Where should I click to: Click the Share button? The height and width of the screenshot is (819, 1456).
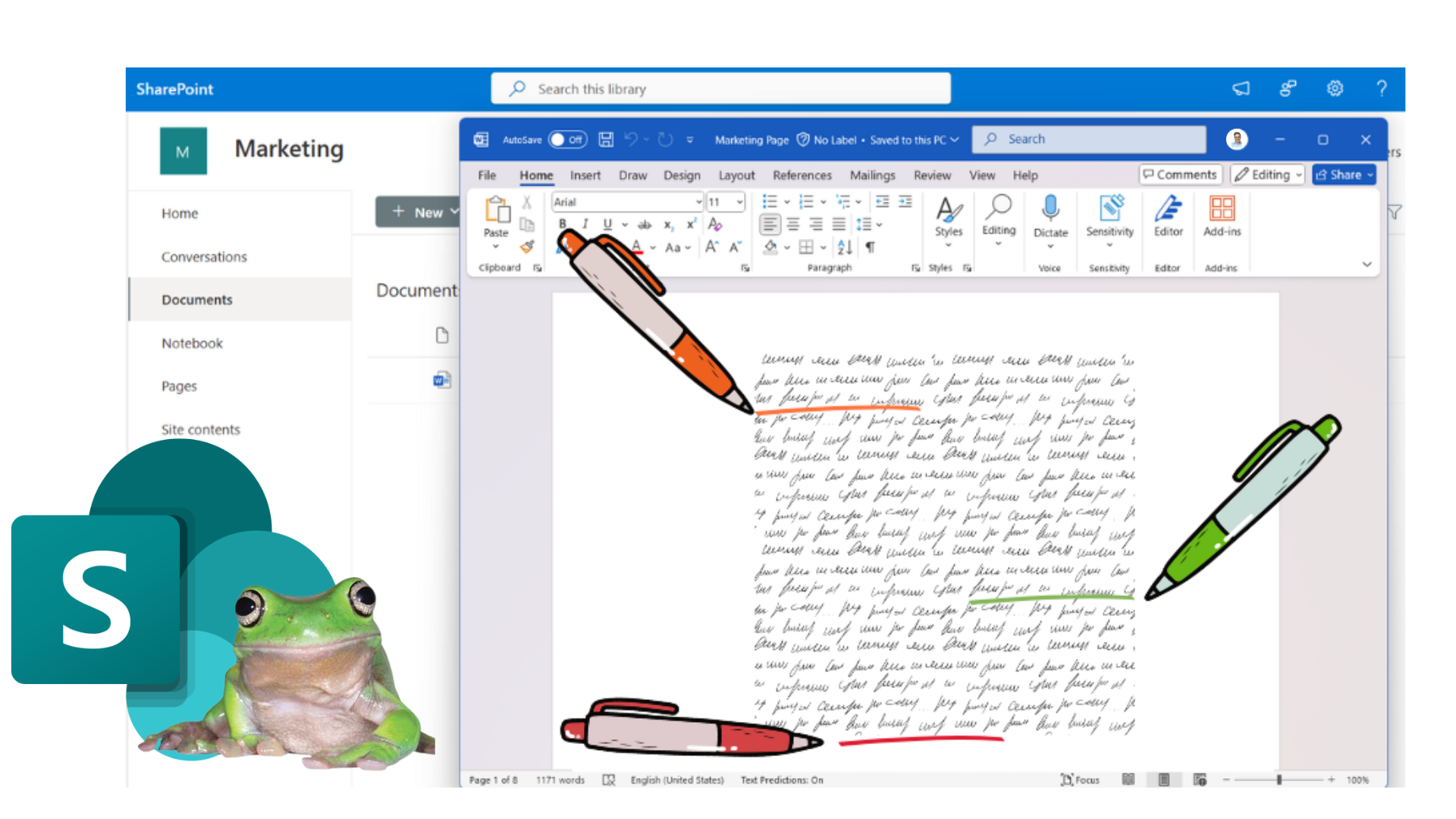click(1344, 174)
